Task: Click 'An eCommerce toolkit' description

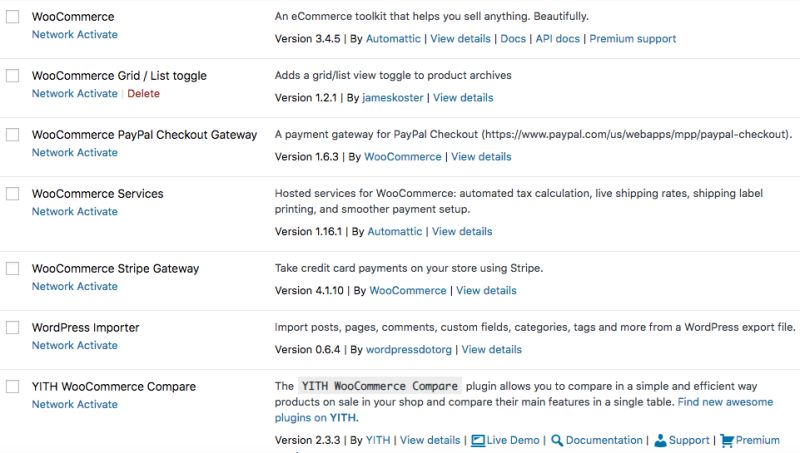Action: [432, 16]
